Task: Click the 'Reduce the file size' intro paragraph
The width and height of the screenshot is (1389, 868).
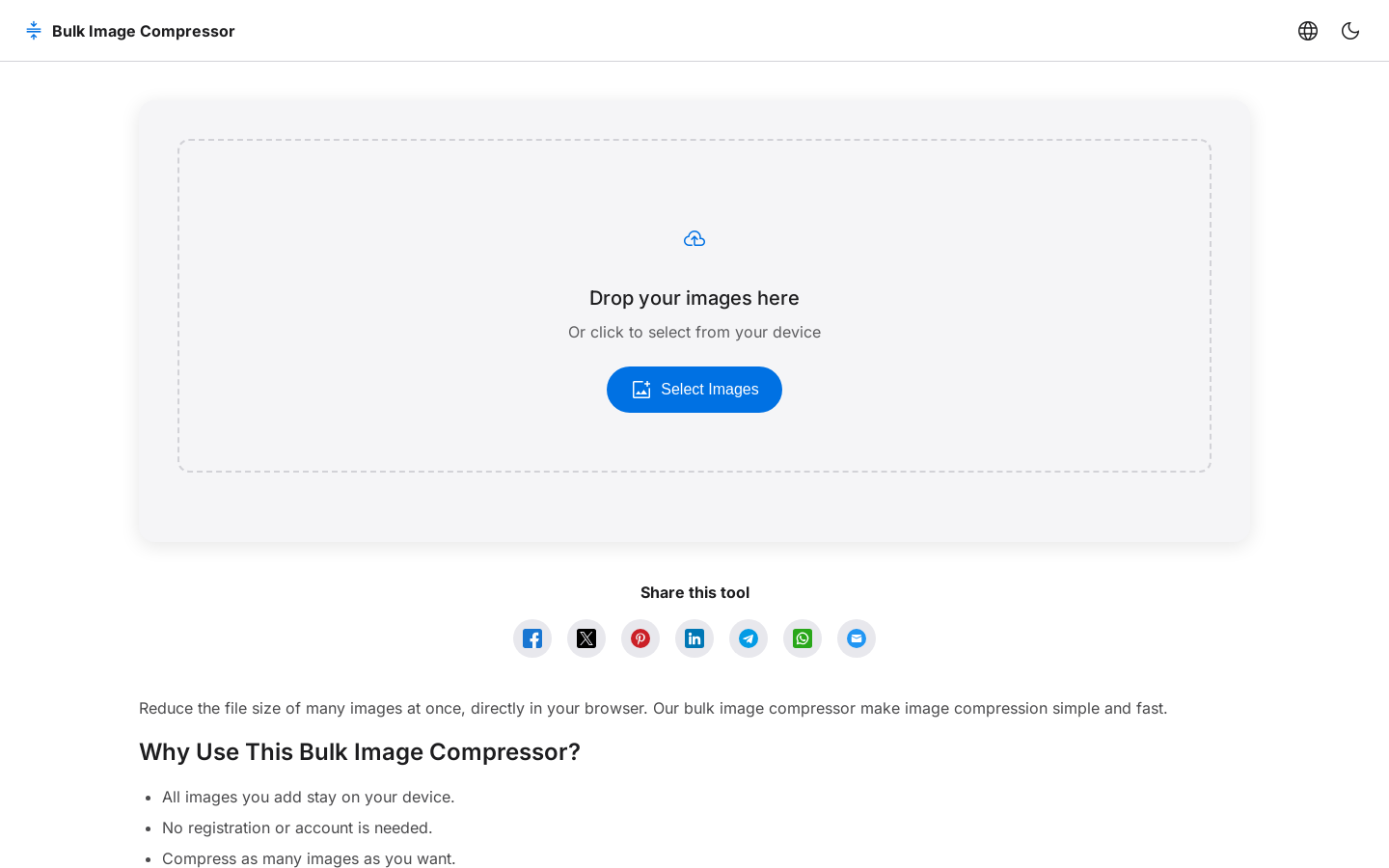Action: pos(653,708)
